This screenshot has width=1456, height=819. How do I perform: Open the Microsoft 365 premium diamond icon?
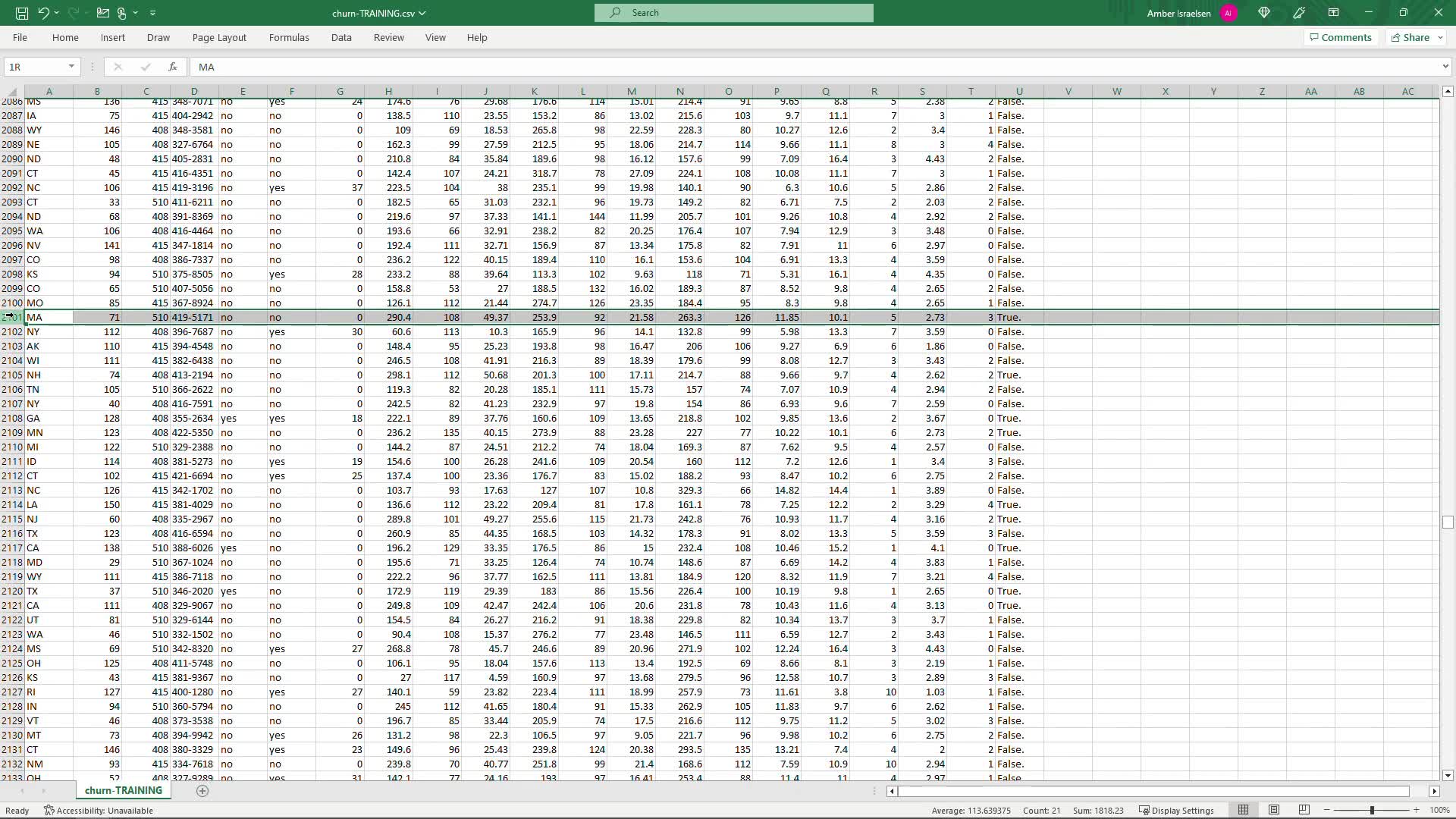click(1264, 13)
